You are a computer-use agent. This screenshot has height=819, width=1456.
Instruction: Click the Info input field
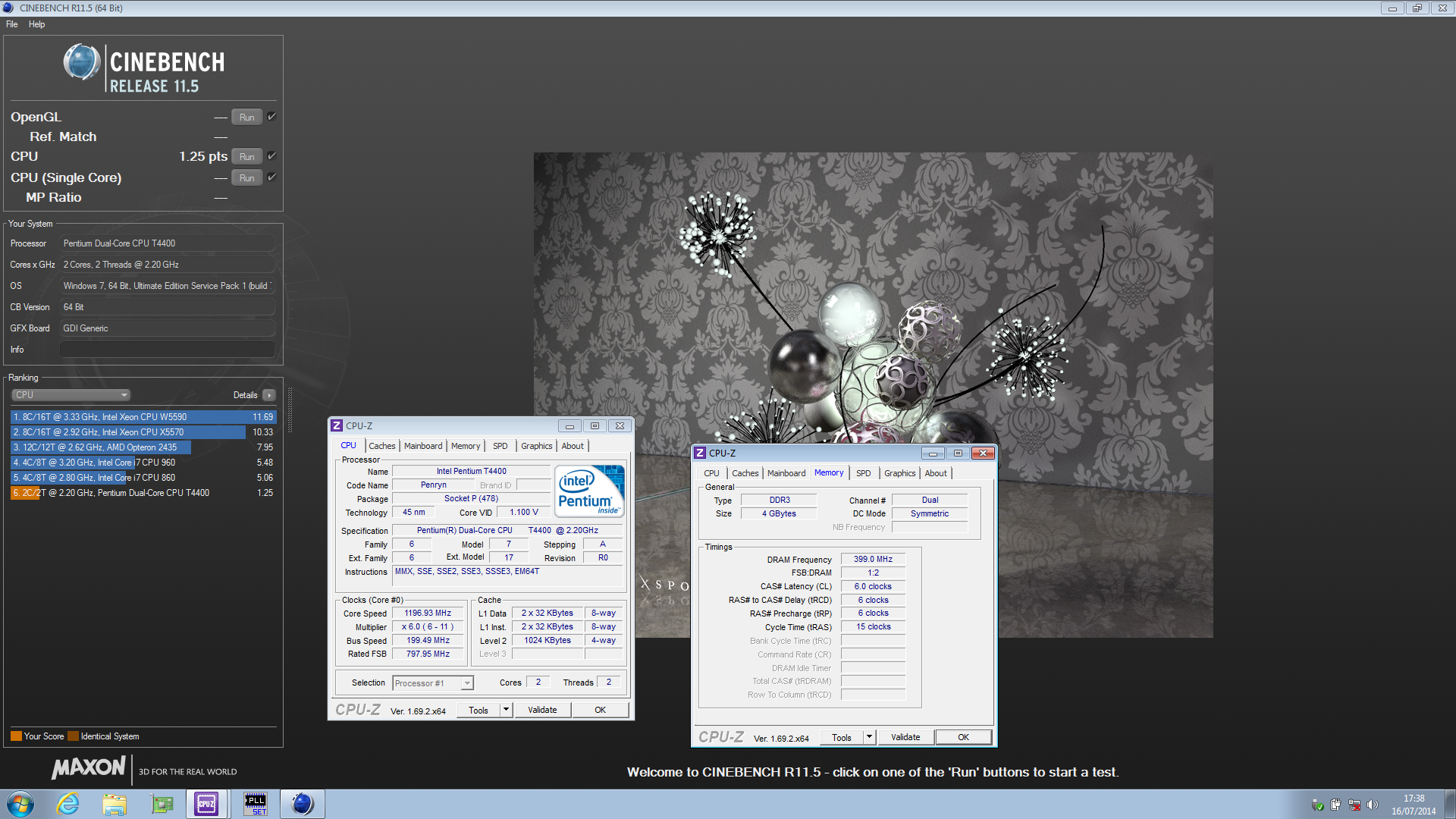pos(167,350)
